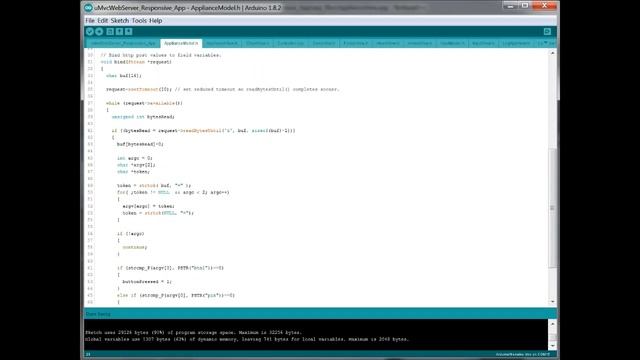The height and width of the screenshot is (360, 640).
Task: Click the readBytesUntil if-statement line
Action: [x=203, y=131]
